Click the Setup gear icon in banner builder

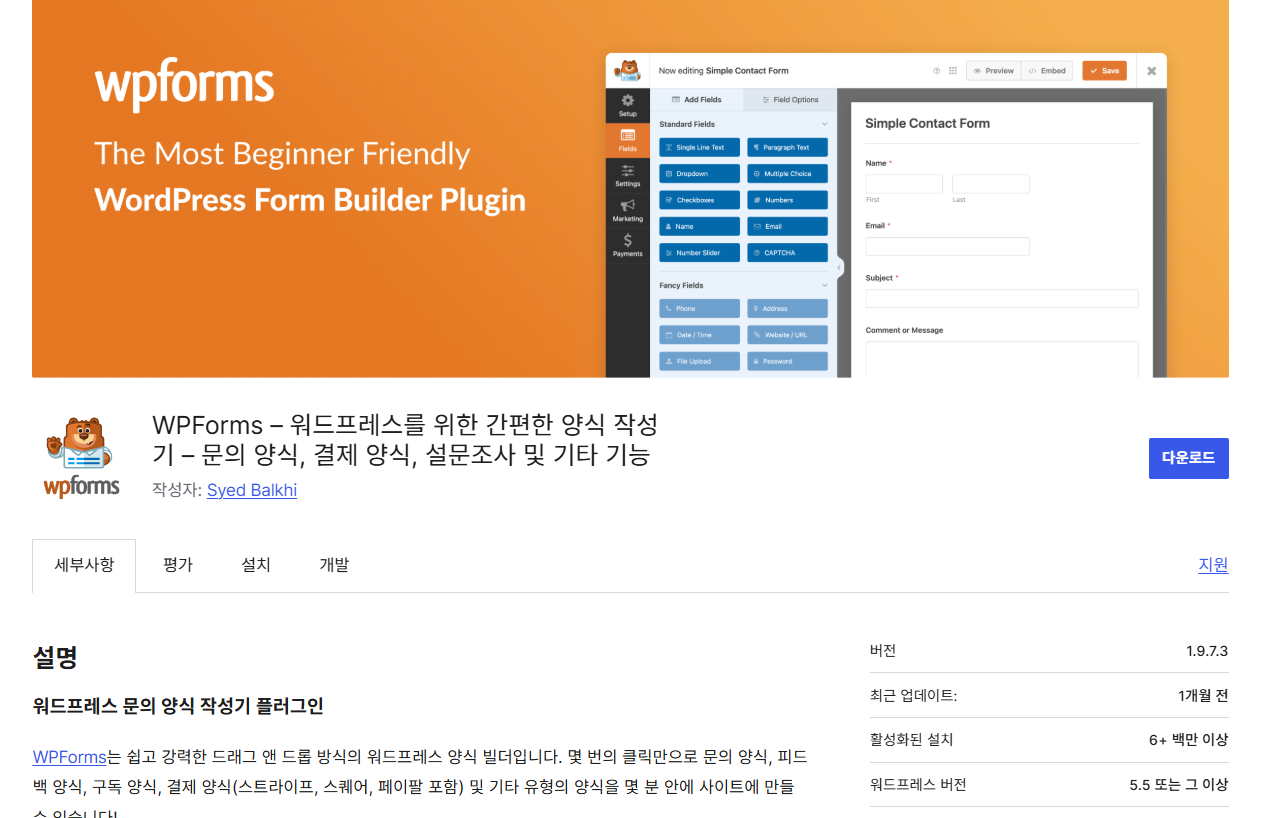tap(627, 100)
